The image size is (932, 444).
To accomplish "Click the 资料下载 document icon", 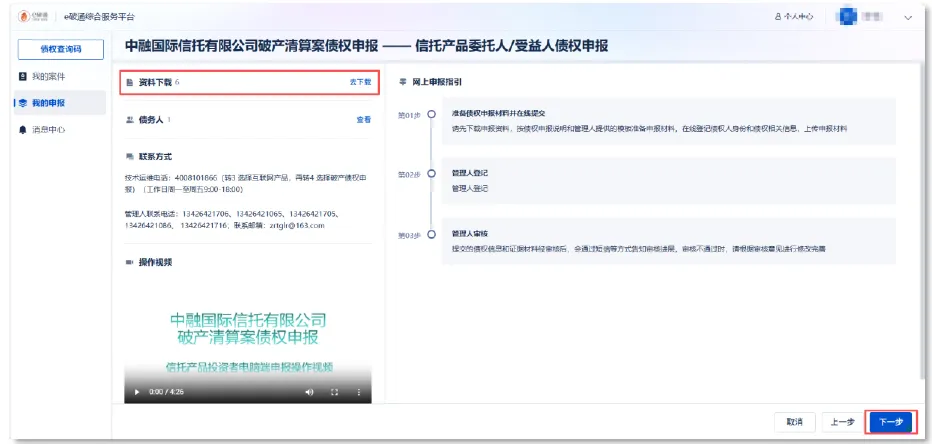I will click(130, 83).
